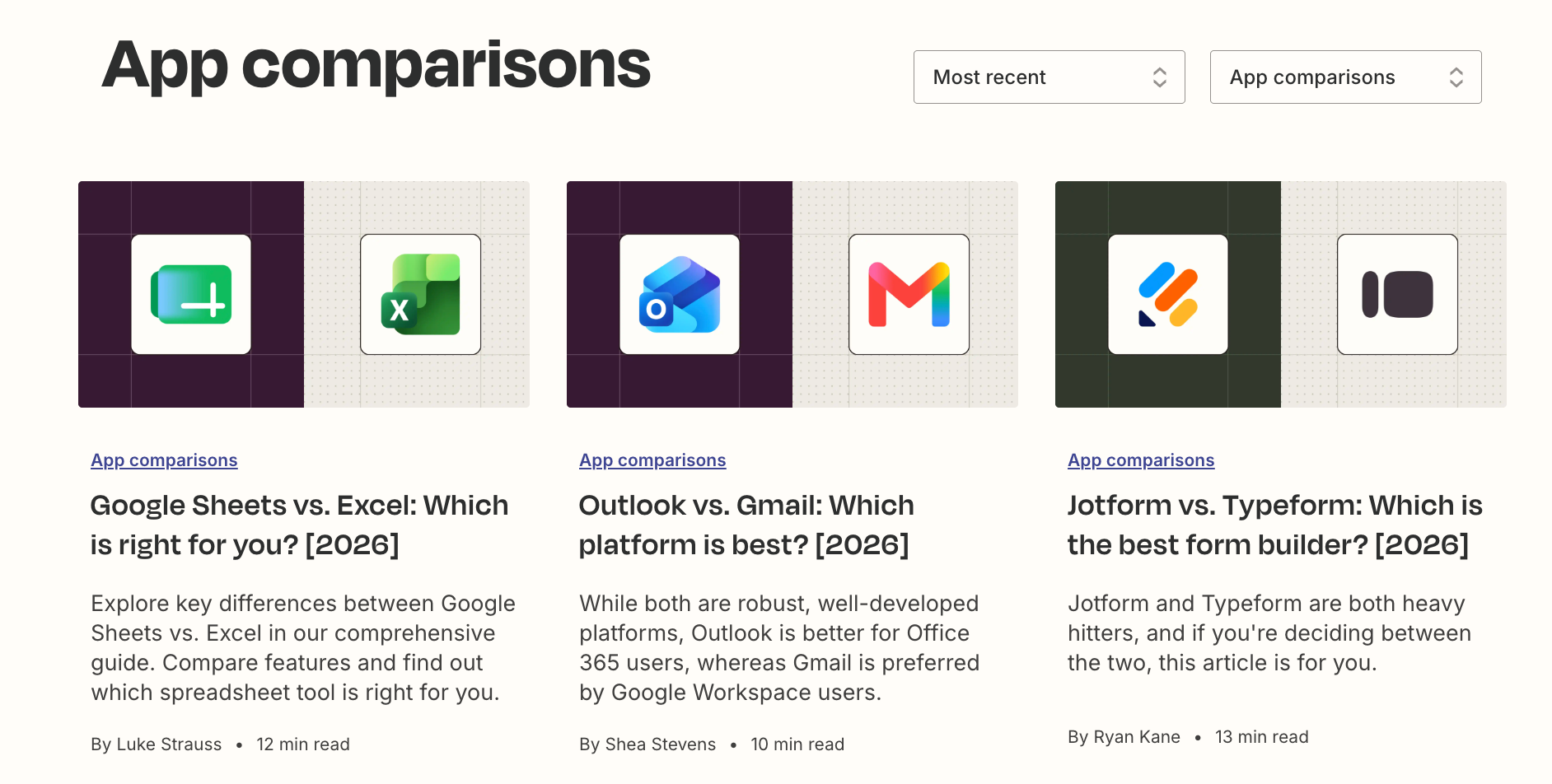Click the Outlook app icon
The image size is (1552, 784).
[680, 294]
